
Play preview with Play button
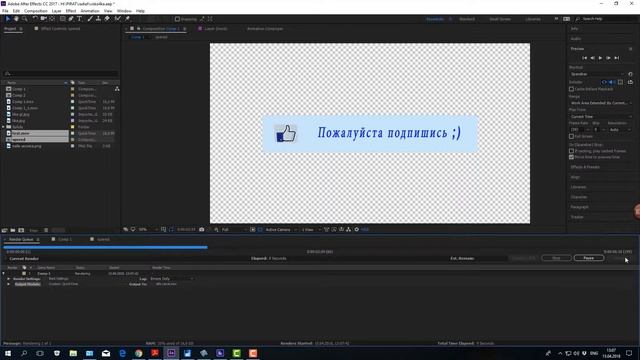[x=600, y=58]
